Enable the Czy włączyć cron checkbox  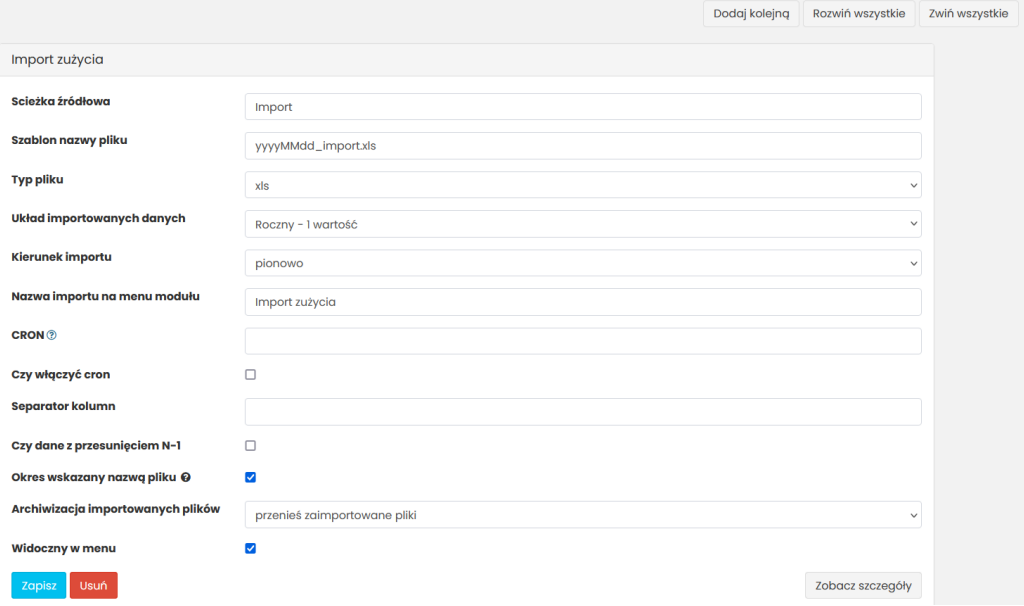(251, 374)
